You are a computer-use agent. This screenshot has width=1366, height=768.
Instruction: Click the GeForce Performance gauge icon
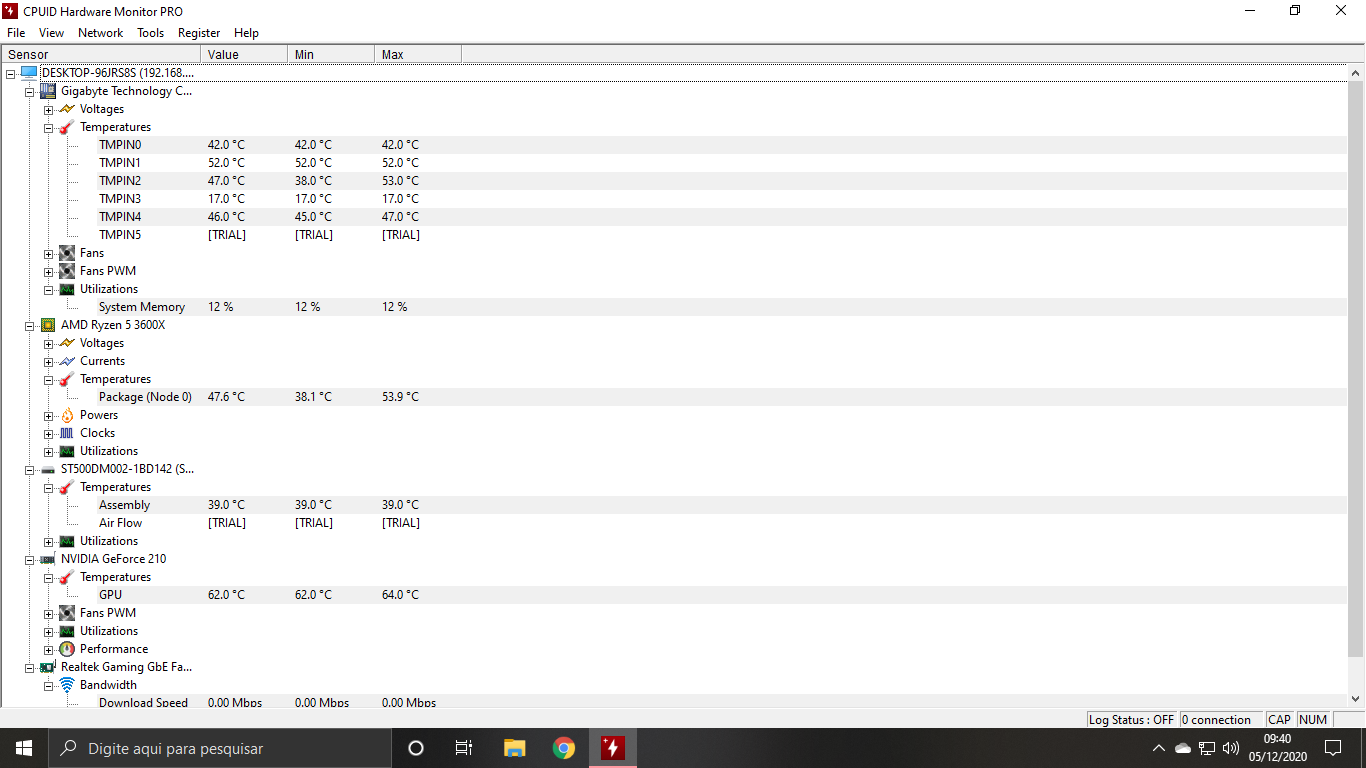(67, 649)
